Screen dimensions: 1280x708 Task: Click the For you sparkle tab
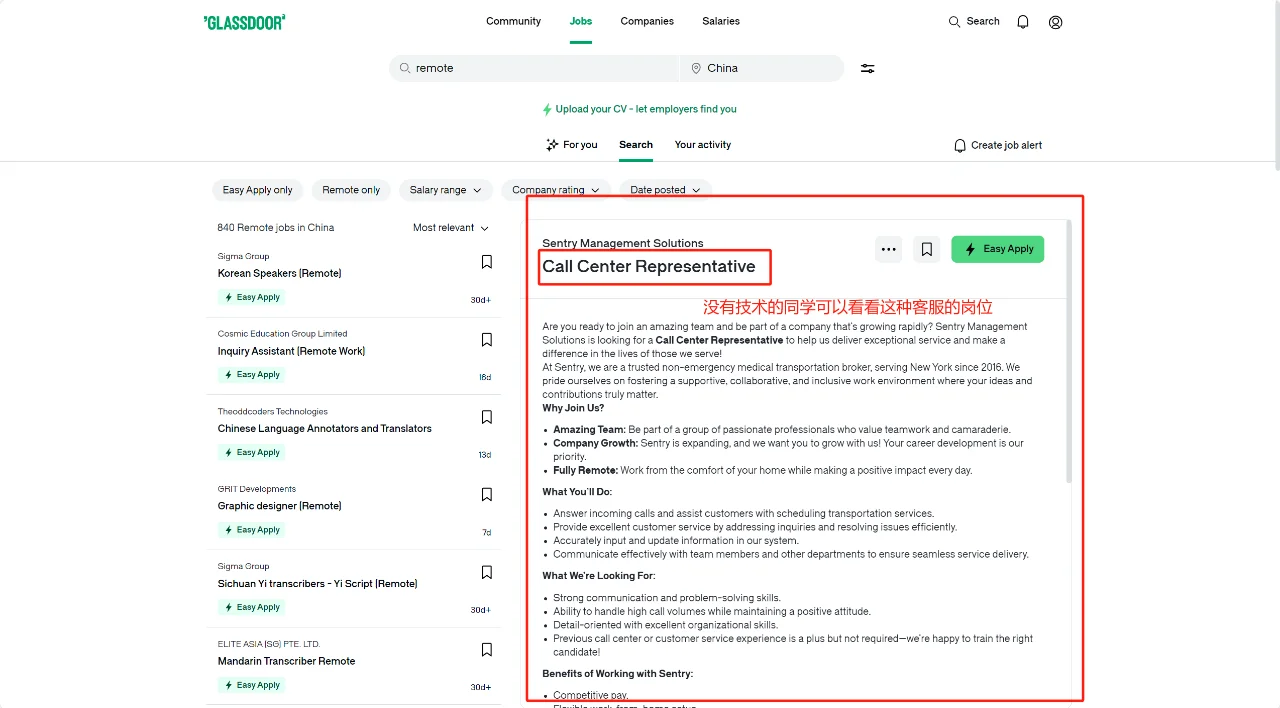pyautogui.click(x=572, y=145)
